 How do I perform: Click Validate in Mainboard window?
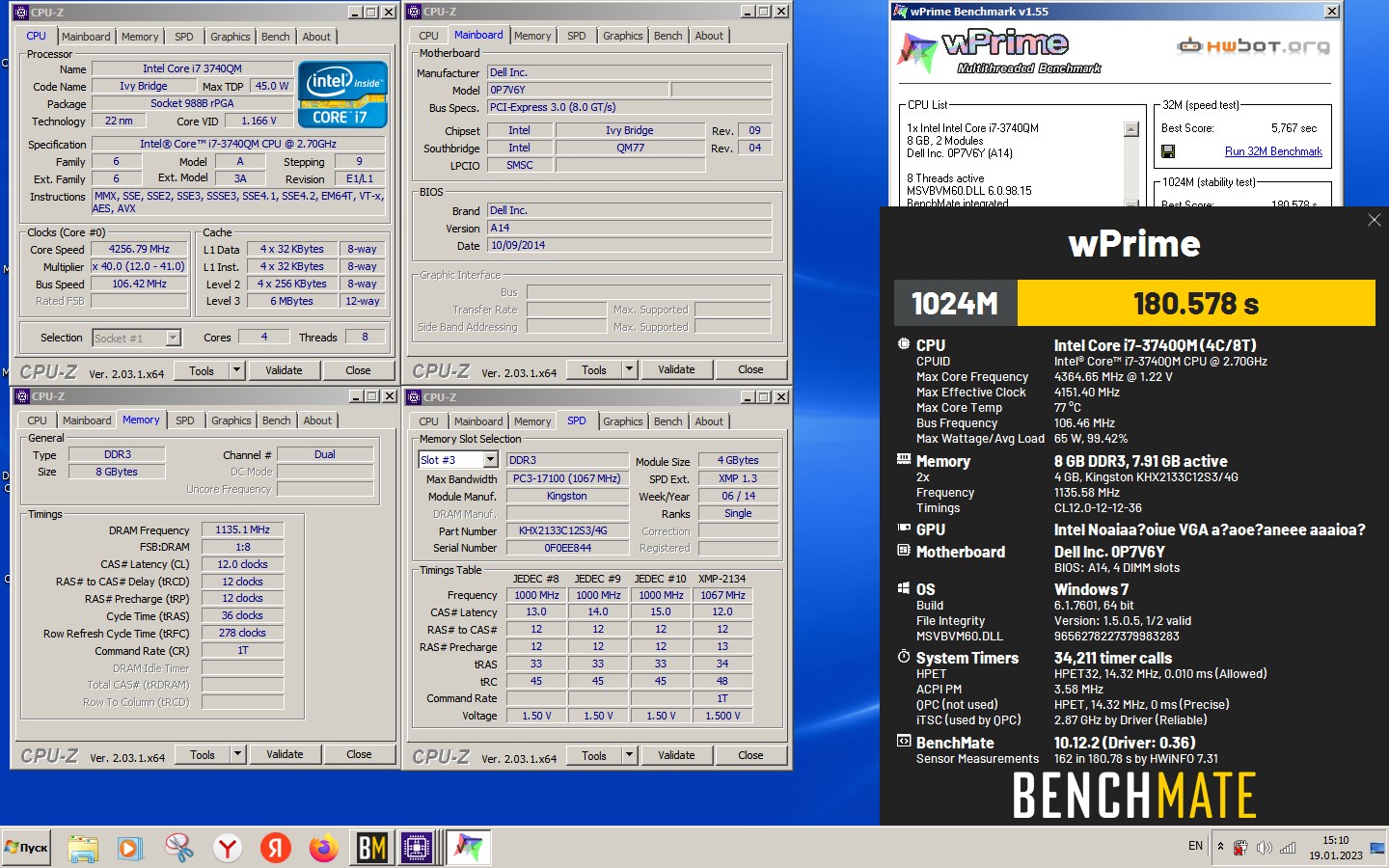676,369
